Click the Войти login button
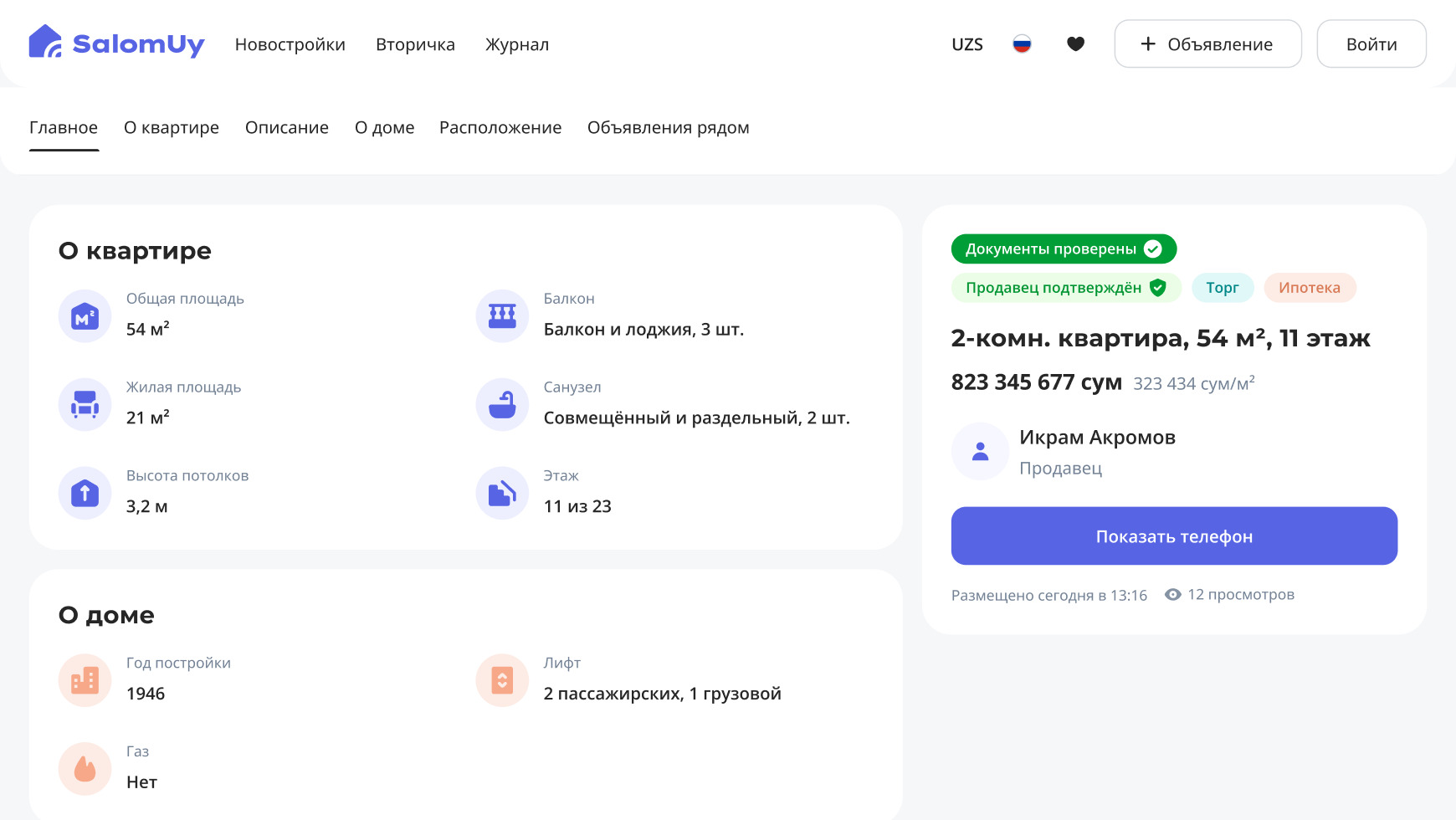The image size is (1456, 820). [x=1371, y=44]
